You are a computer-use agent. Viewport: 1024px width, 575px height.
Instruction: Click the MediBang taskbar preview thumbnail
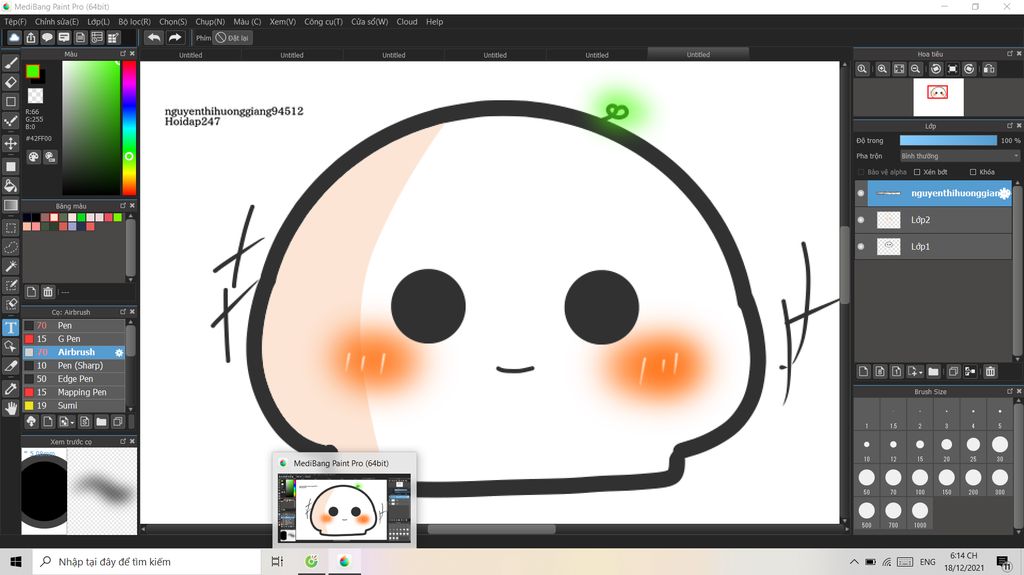pos(344,508)
